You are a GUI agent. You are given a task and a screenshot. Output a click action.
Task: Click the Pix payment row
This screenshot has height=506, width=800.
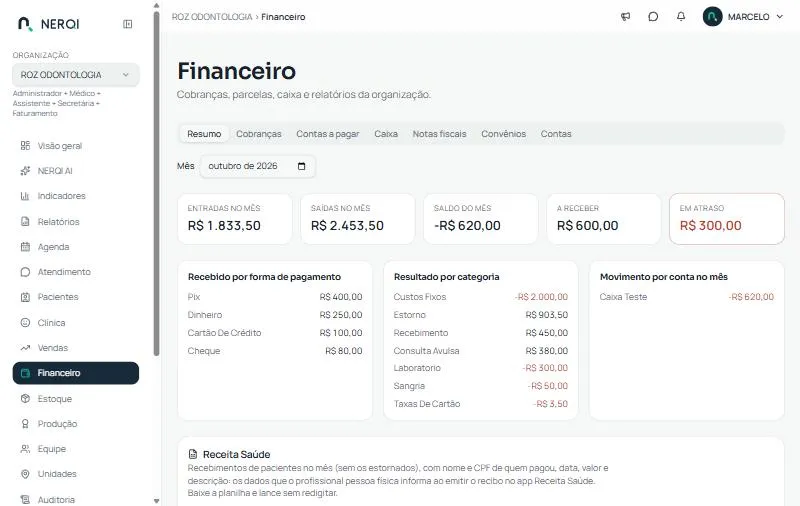tap(275, 297)
